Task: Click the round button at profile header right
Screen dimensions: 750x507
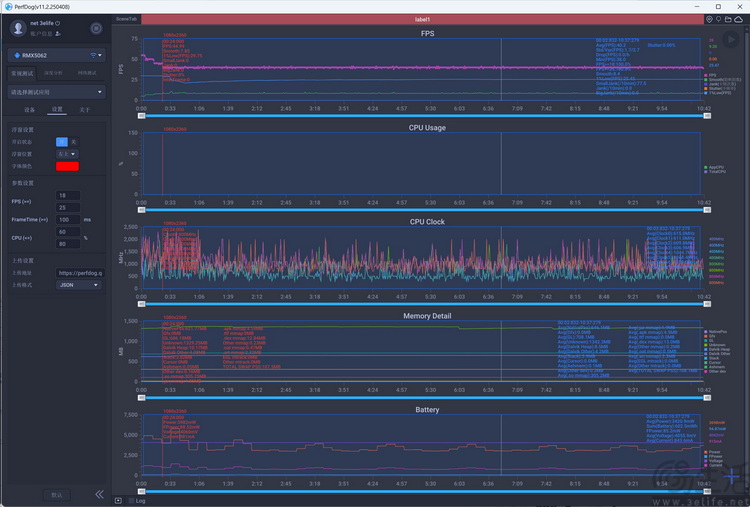Action: (96, 29)
